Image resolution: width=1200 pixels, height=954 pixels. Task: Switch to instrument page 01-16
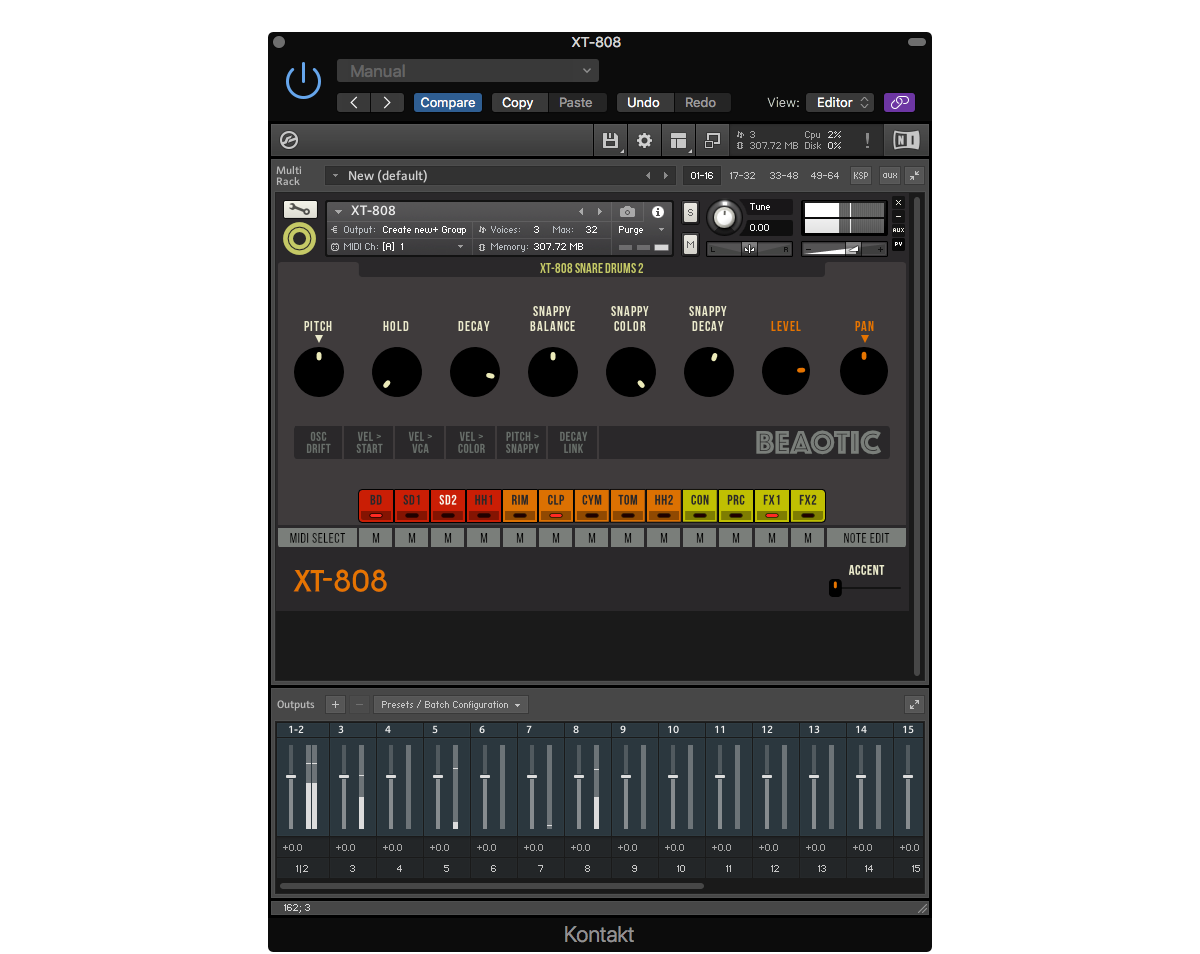click(701, 176)
